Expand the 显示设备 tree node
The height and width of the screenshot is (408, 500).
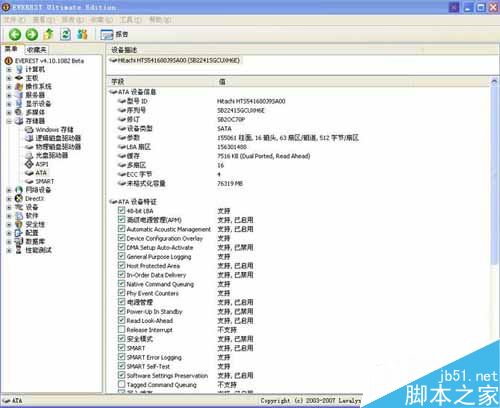[x=9, y=104]
